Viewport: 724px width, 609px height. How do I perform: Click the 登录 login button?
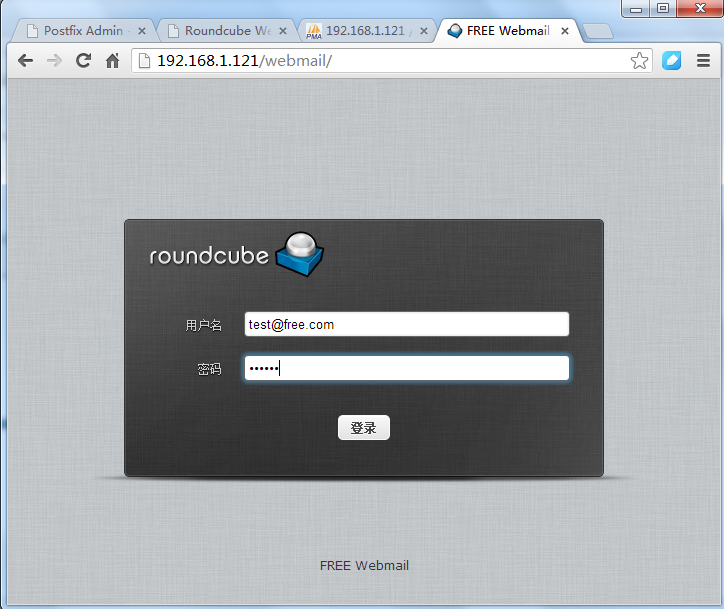click(x=364, y=428)
